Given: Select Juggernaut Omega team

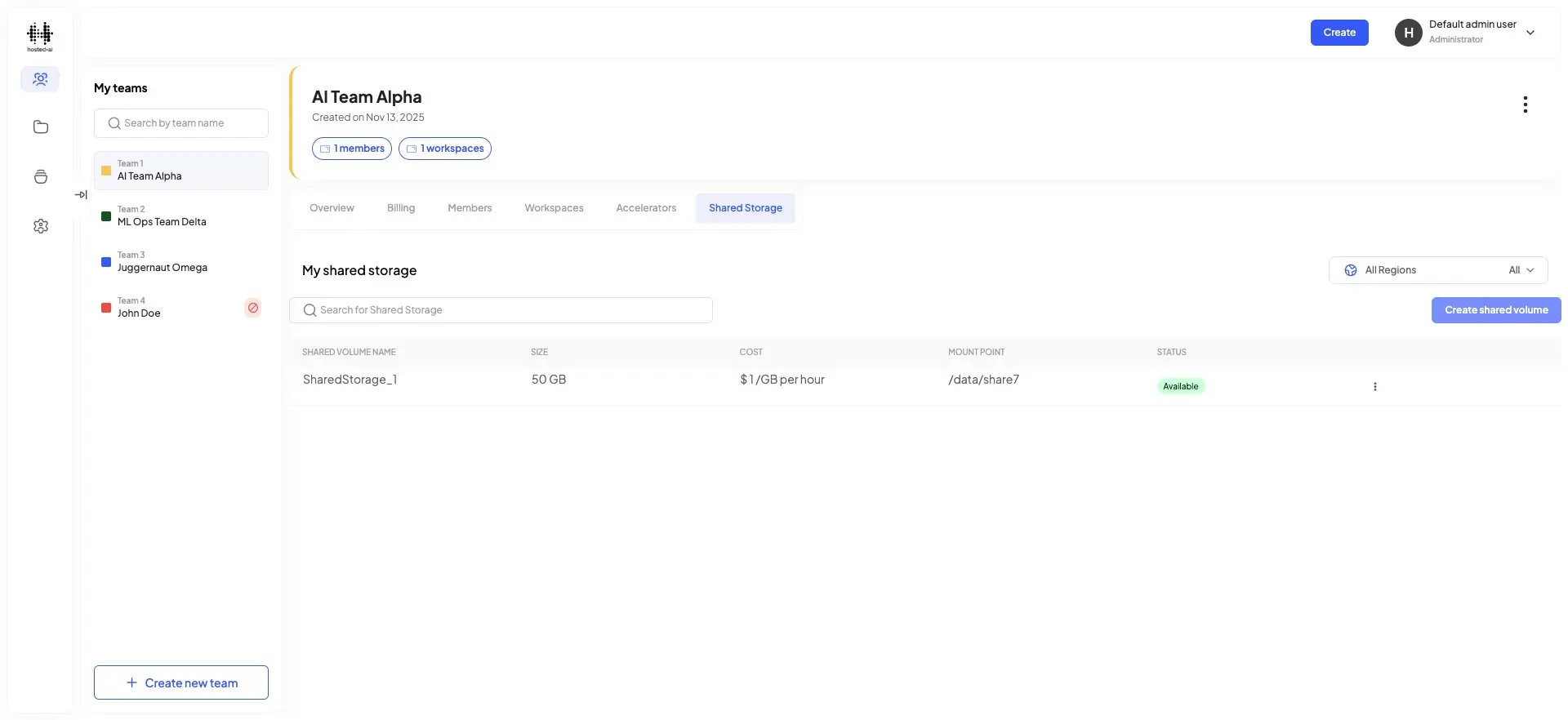Looking at the screenshot, I should tap(181, 262).
